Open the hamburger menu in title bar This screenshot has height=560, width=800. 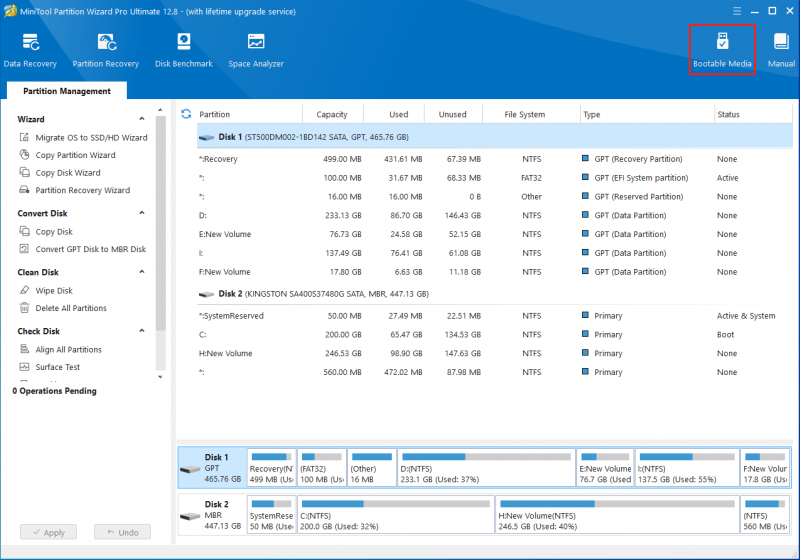pyautogui.click(x=737, y=11)
